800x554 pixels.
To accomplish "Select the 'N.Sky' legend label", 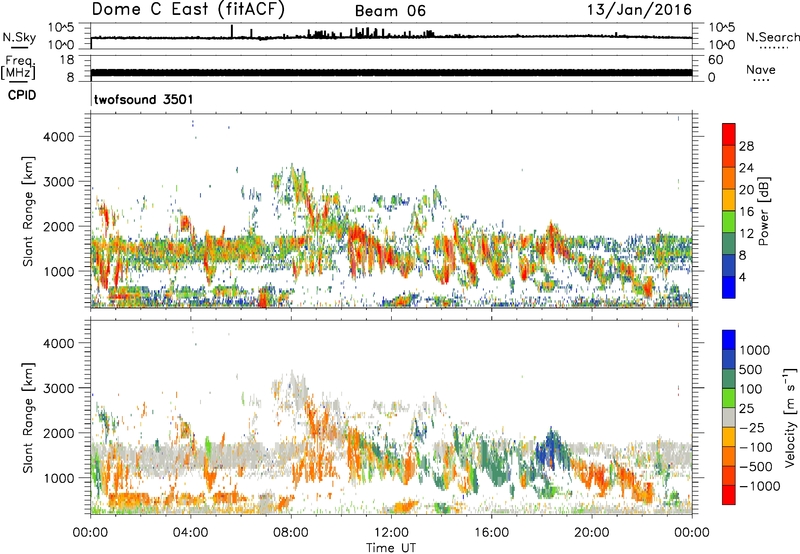I will pos(19,37).
